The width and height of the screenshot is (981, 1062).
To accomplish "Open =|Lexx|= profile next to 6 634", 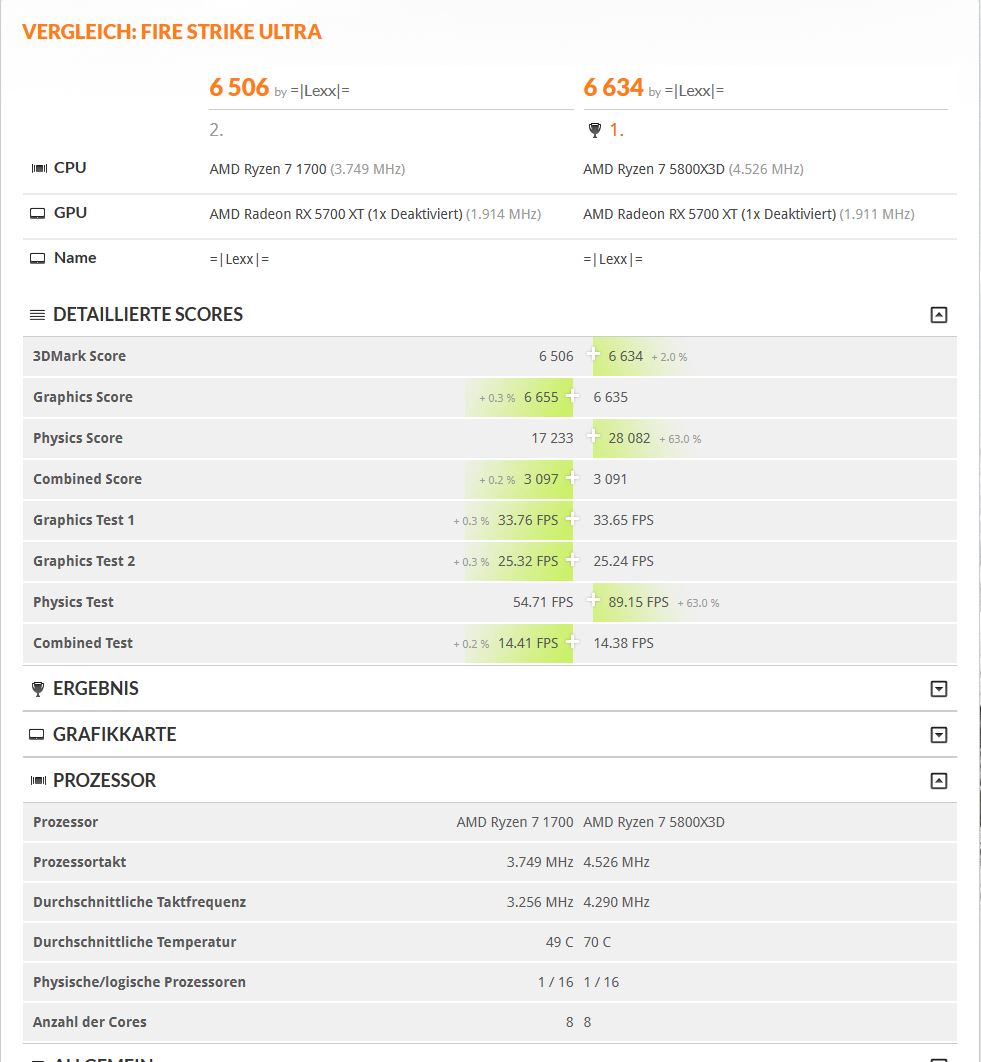I will coord(694,91).
